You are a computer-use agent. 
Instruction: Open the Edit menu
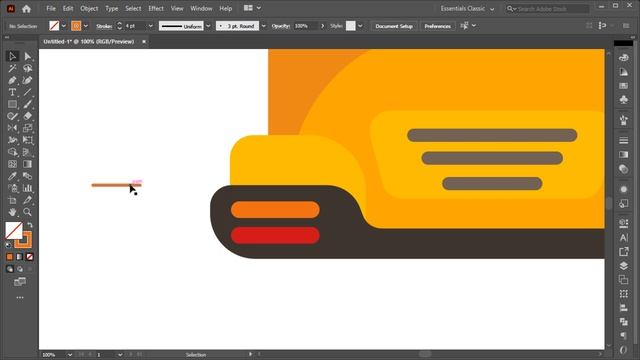[x=68, y=8]
